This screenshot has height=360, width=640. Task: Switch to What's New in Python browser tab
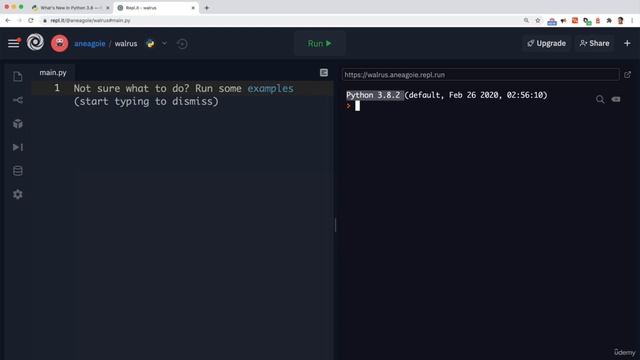pos(71,8)
